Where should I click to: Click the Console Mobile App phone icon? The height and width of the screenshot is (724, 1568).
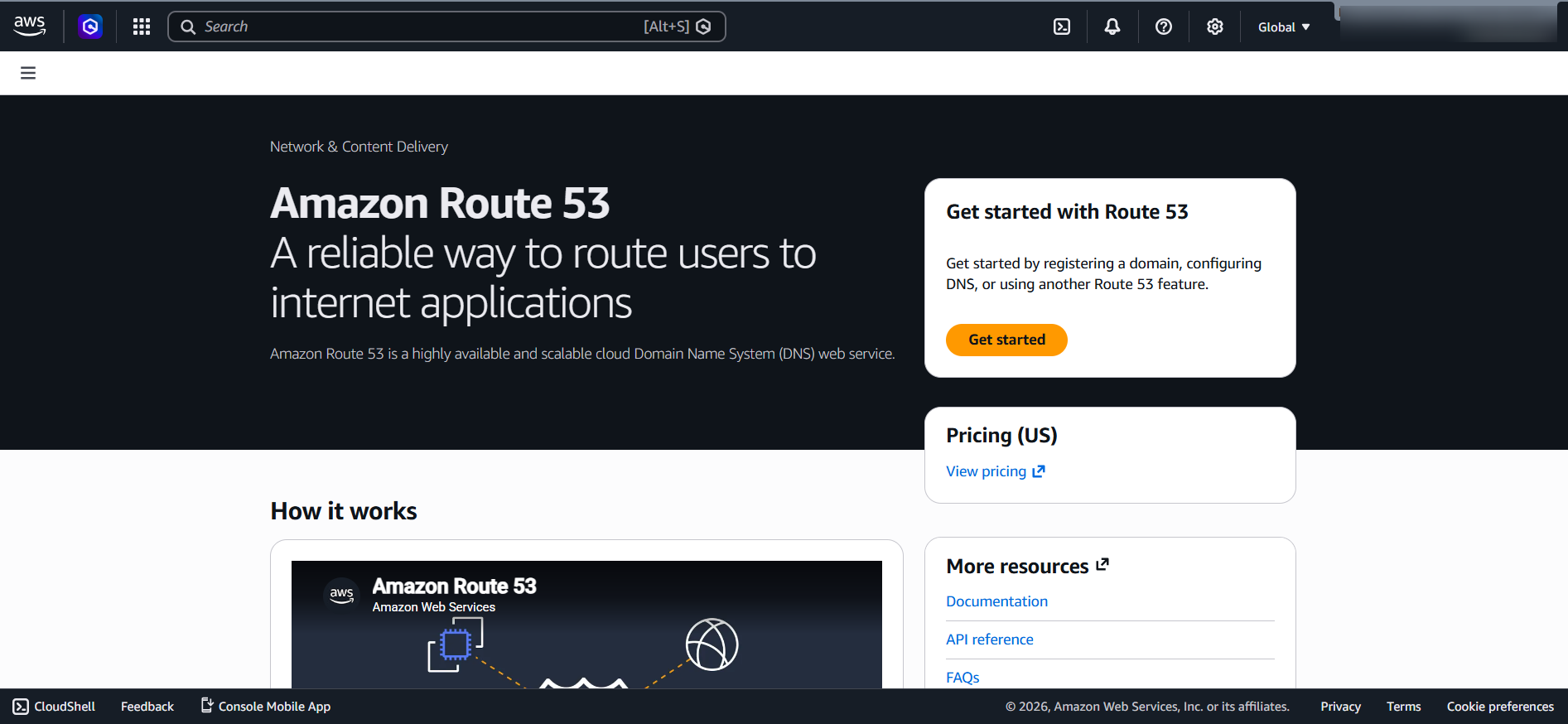(x=207, y=705)
